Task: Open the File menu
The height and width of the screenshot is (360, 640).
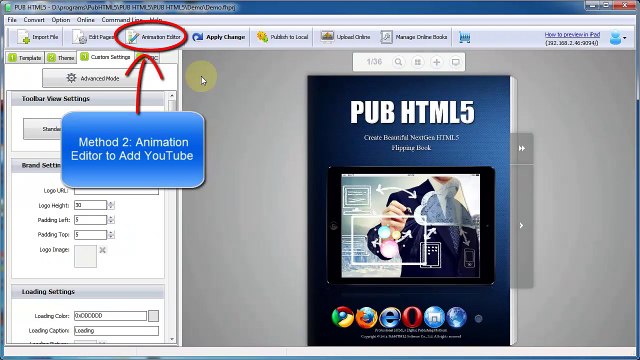Action: [12, 20]
